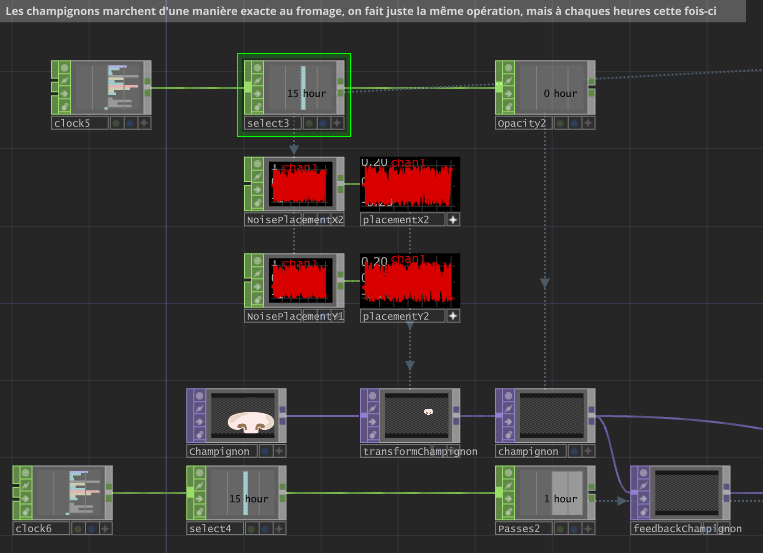Toggle blue flag beside champignon node name
Image resolution: width=763 pixels, height=553 pixels.
575,451
